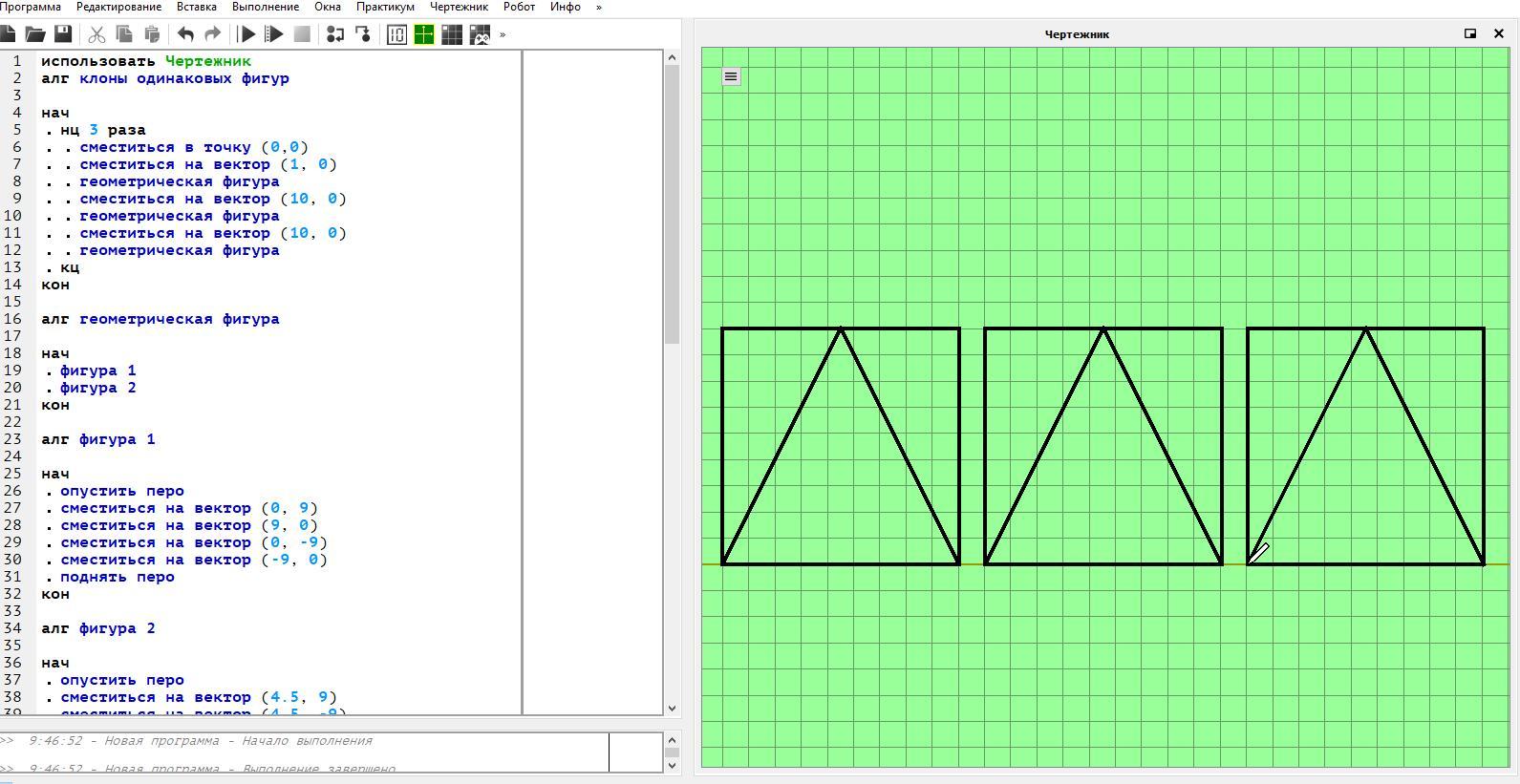Open the Редактирование menu

pos(118,7)
